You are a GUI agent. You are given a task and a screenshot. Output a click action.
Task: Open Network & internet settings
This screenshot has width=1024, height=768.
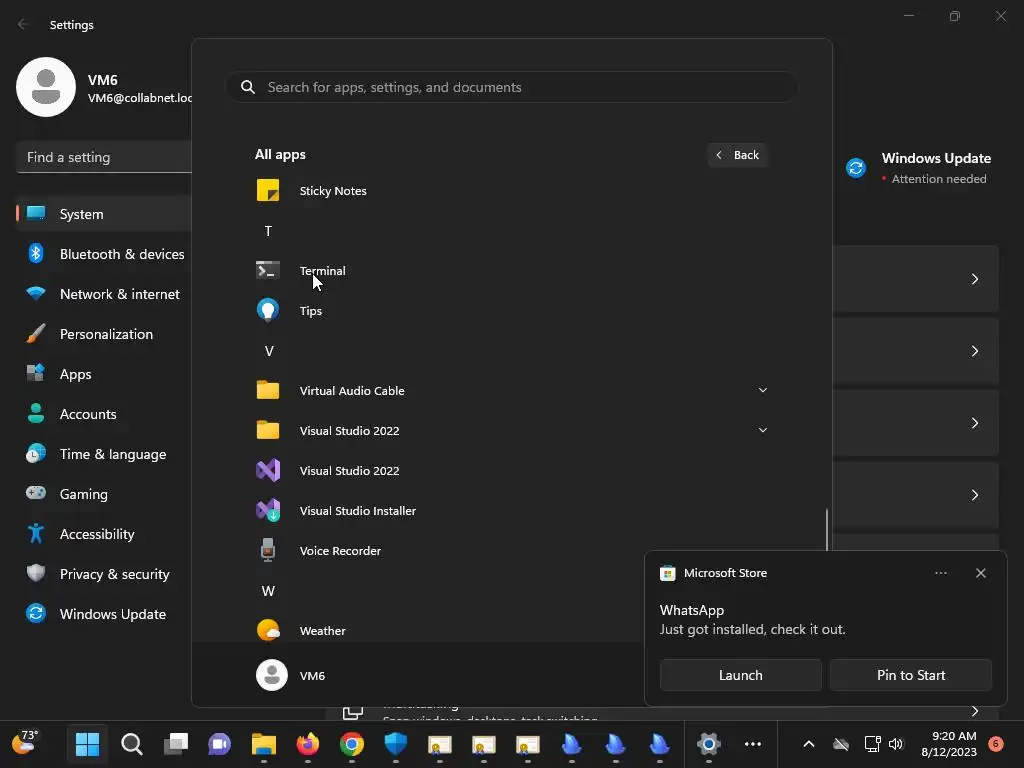(104, 294)
